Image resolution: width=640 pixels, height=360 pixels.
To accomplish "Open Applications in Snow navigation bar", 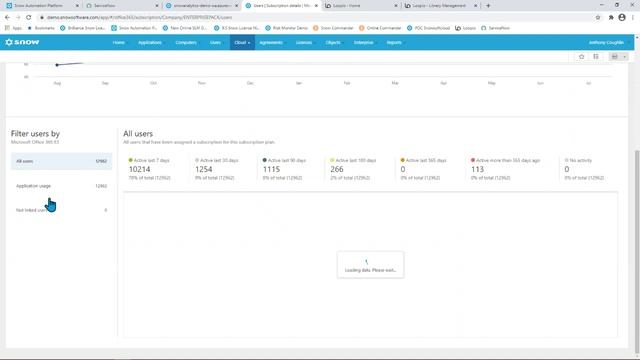I will (x=150, y=42).
